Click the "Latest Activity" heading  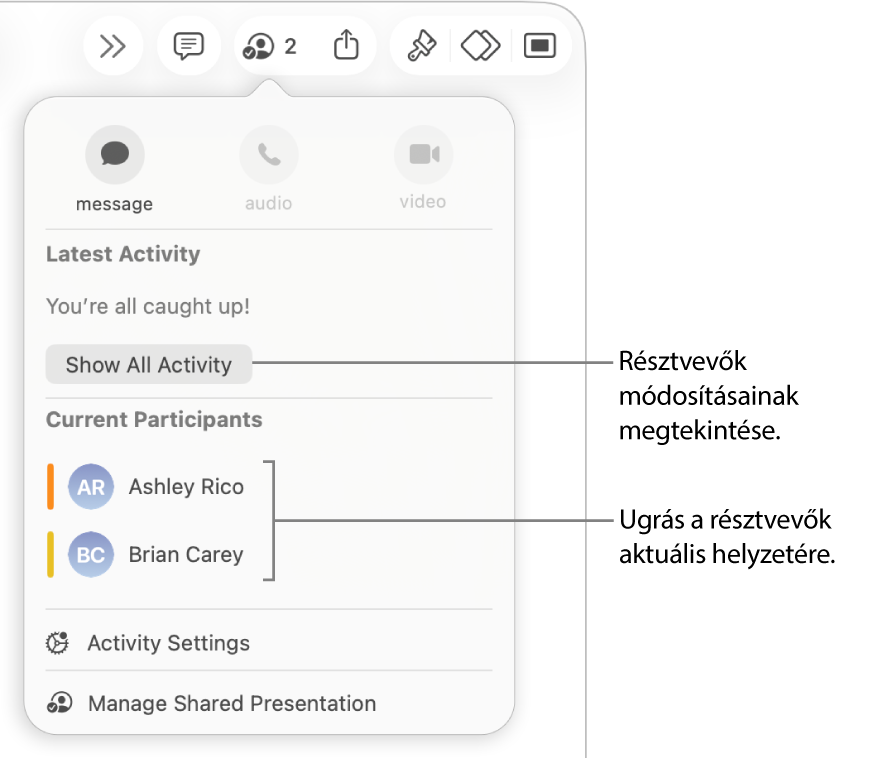[123, 254]
